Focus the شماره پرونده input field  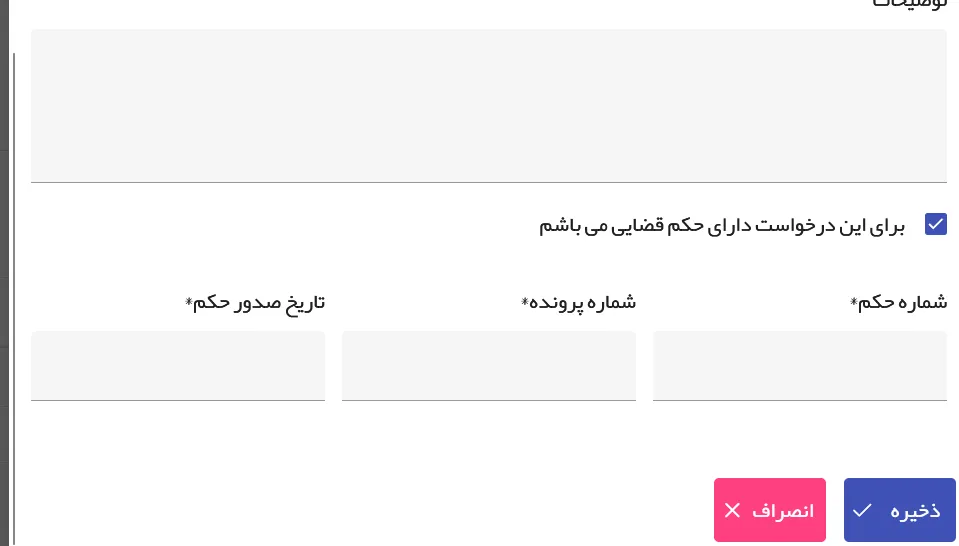pos(488,366)
